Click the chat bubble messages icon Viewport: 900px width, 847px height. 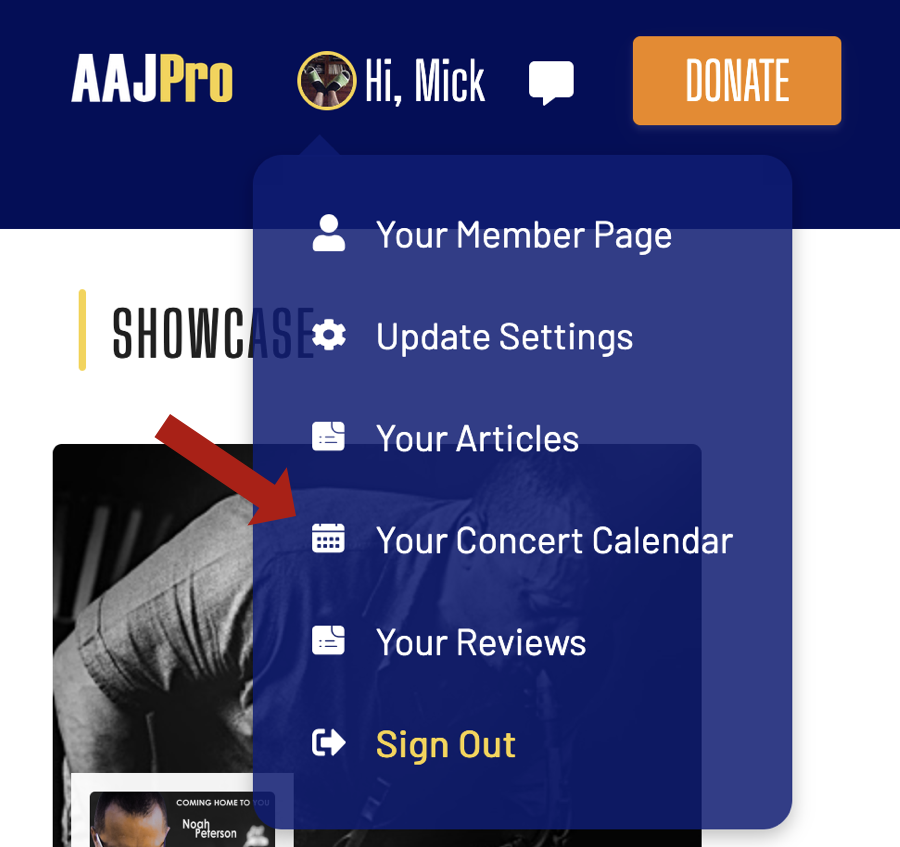551,82
